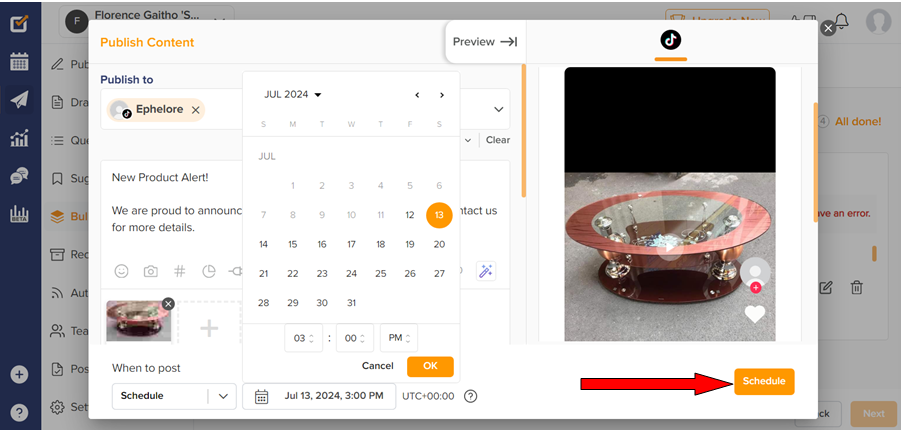This screenshot has height=430, width=903.
Task: Click the camera icon below post text
Action: [151, 271]
